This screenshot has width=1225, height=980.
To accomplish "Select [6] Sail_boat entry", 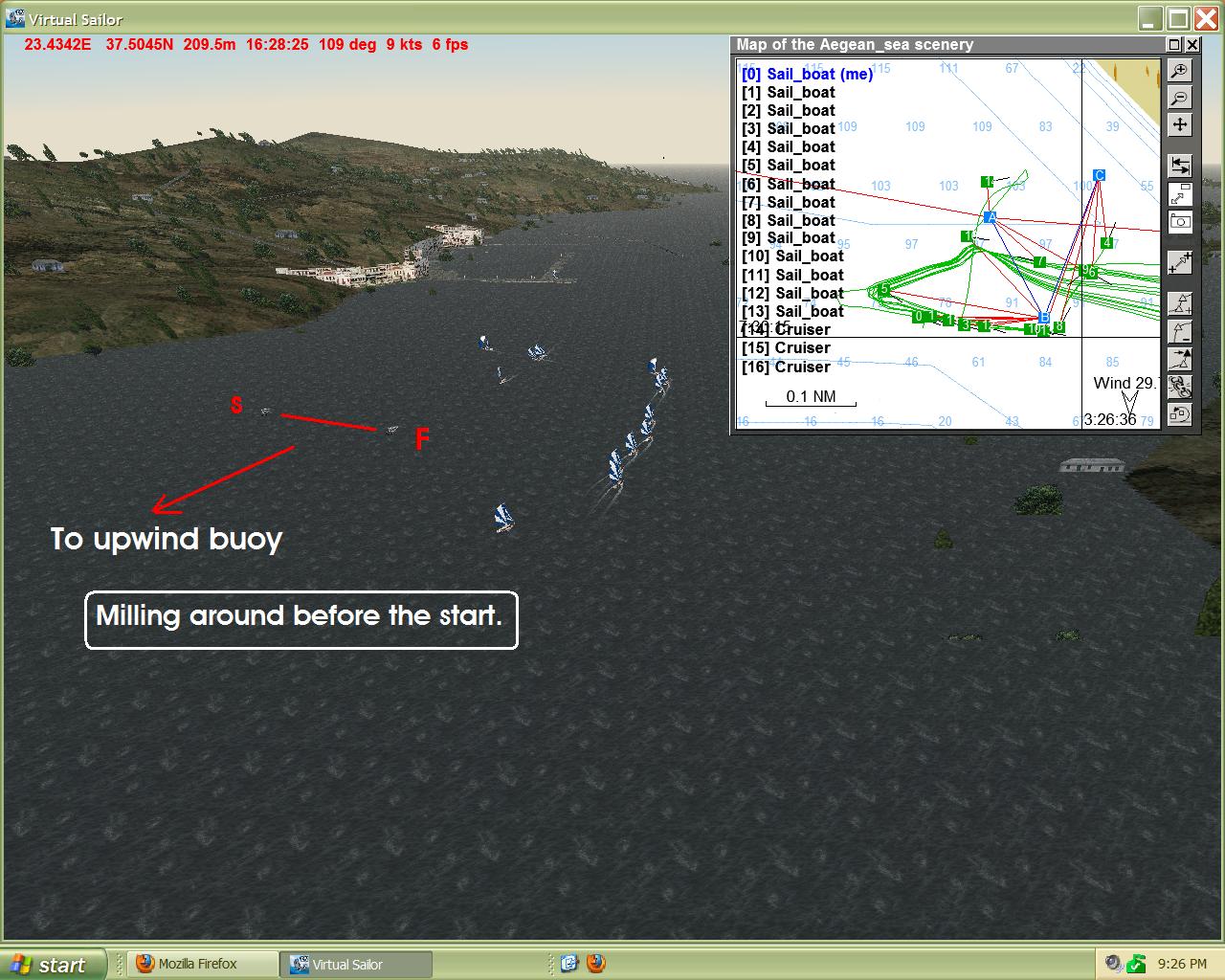I will [x=788, y=184].
